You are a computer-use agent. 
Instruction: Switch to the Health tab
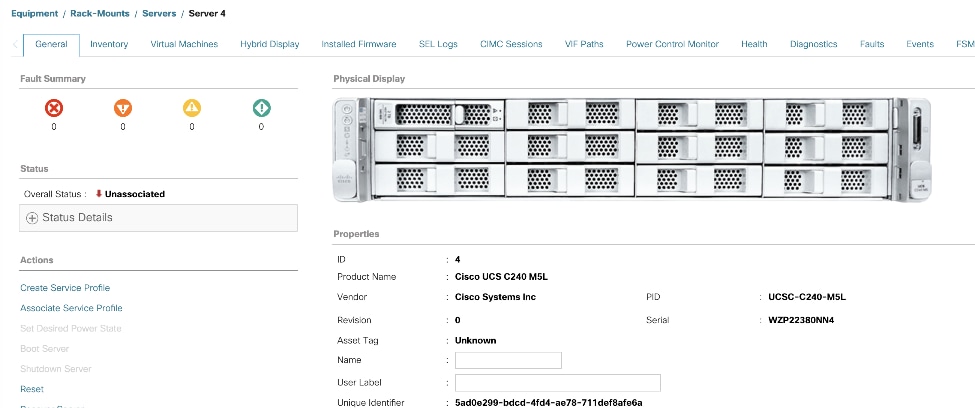[754, 44]
